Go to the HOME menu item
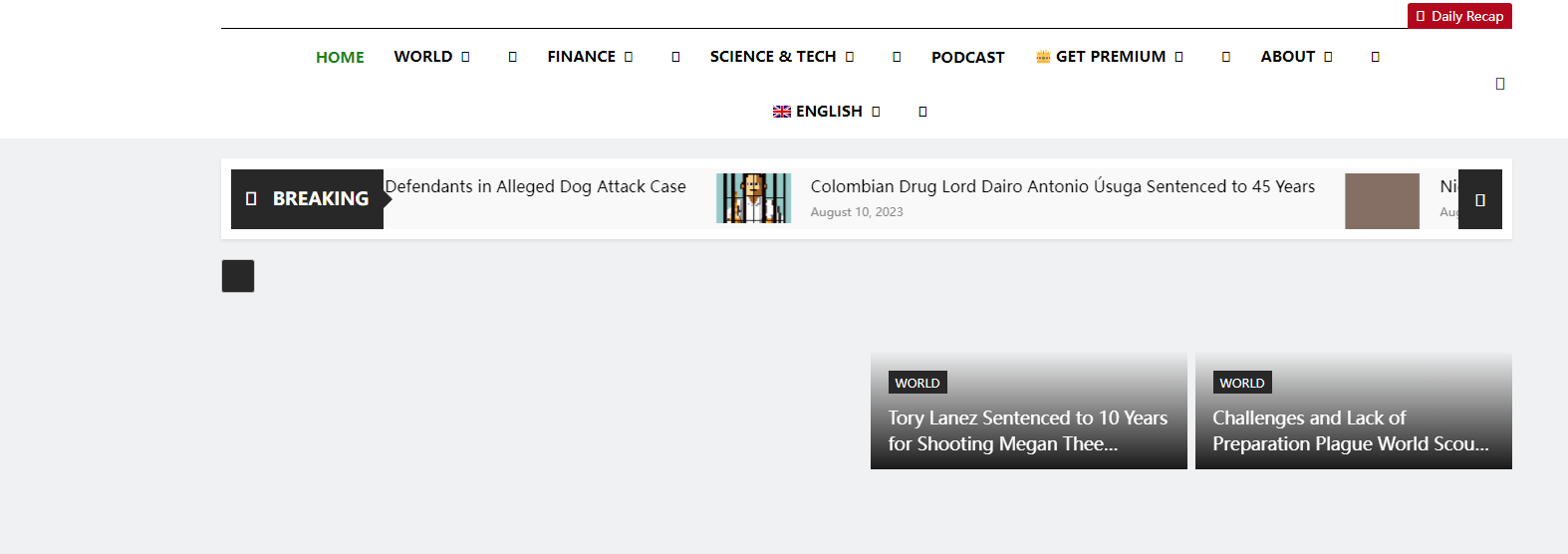Viewport: 1568px width, 554px height. click(x=340, y=58)
